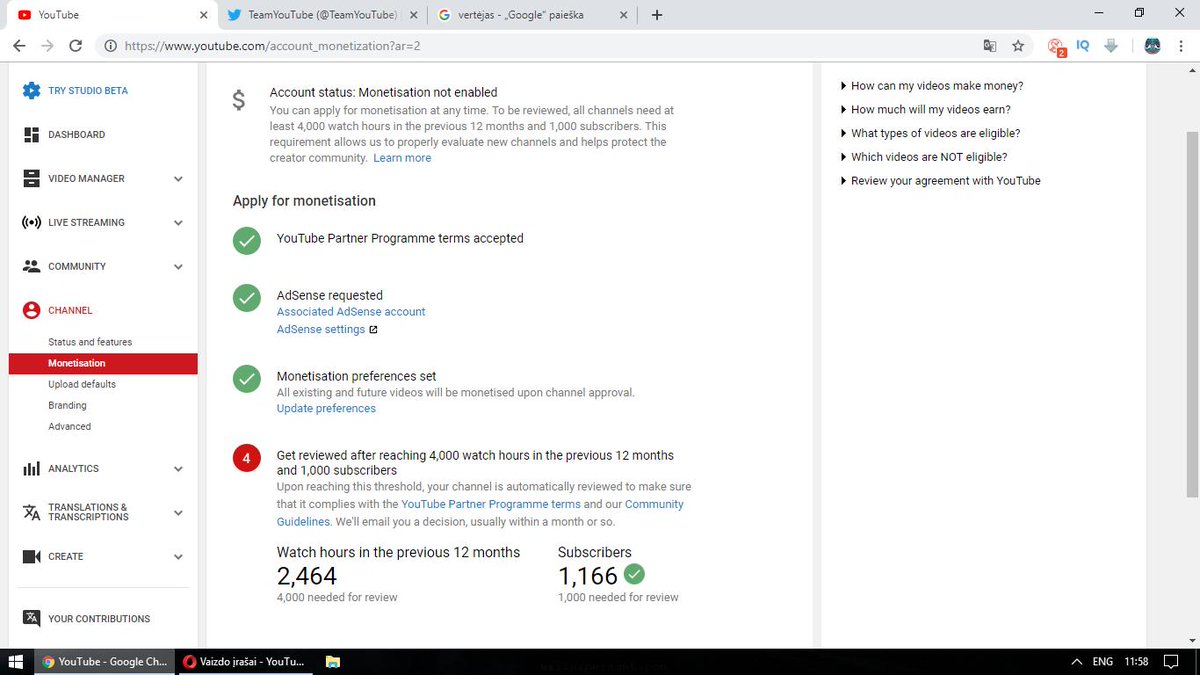
Task: Click the Channel person icon
Action: click(31, 310)
